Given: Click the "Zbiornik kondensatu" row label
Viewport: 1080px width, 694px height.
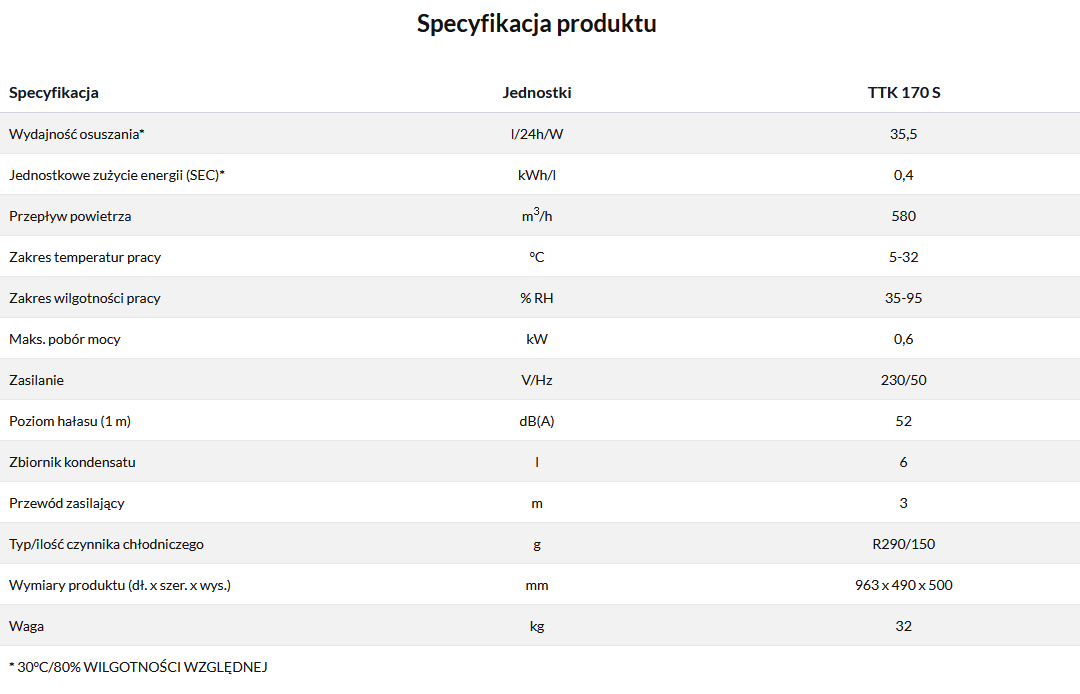Looking at the screenshot, I should click(72, 462).
